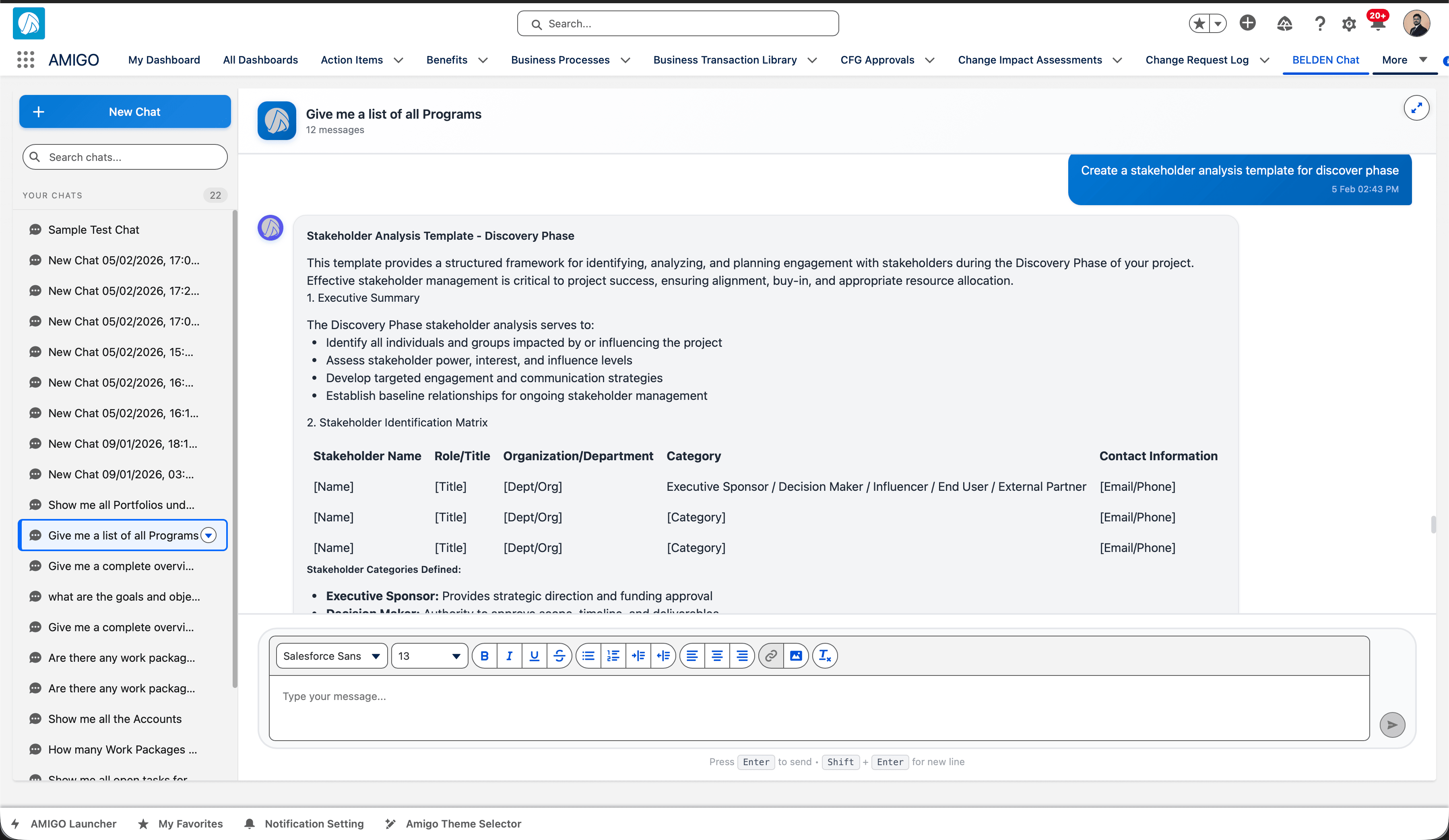Screen dimensions: 1449x840
Task: Insert bulleted list
Action: [x=588, y=656]
